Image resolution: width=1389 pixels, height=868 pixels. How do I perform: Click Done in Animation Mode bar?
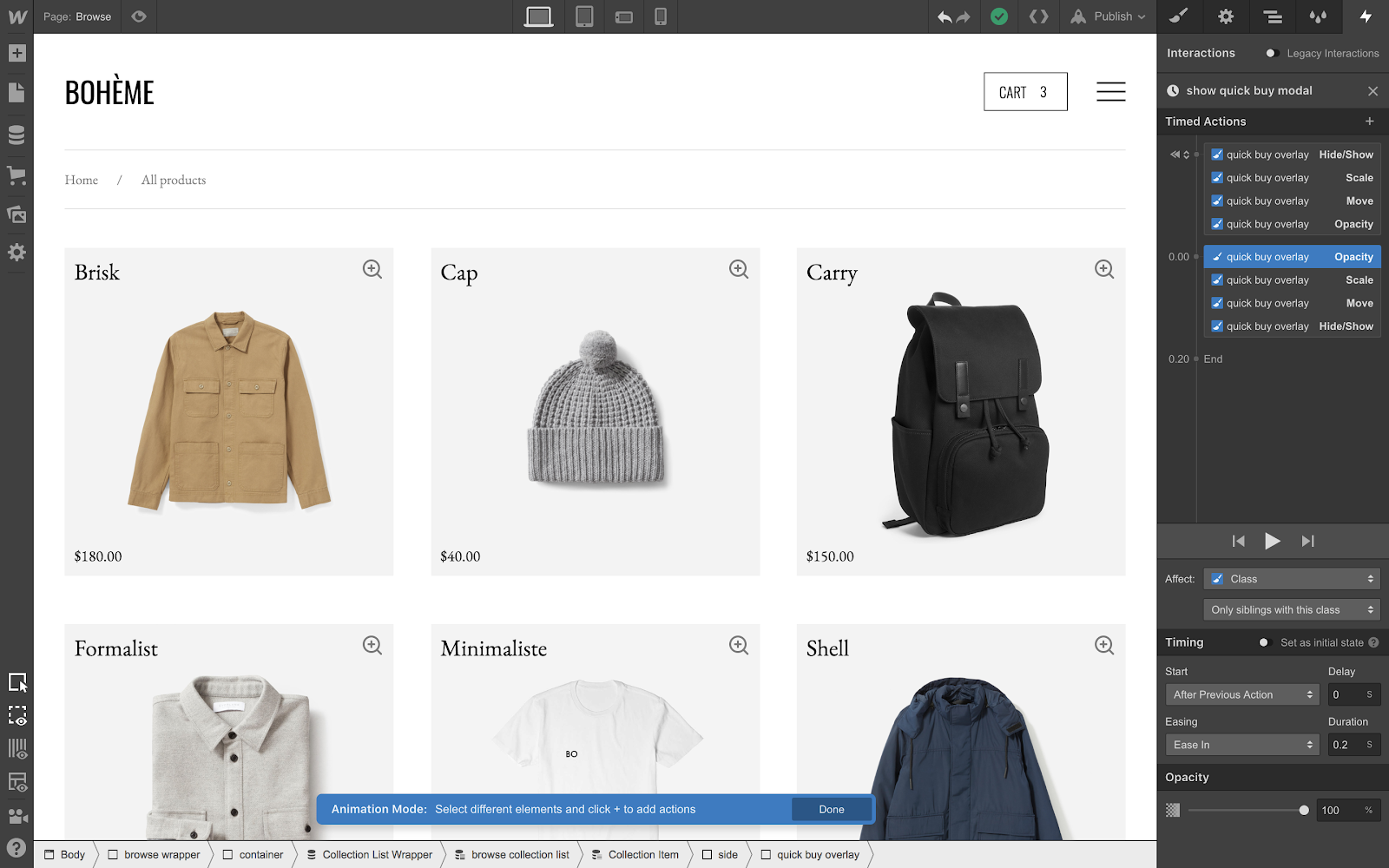832,810
